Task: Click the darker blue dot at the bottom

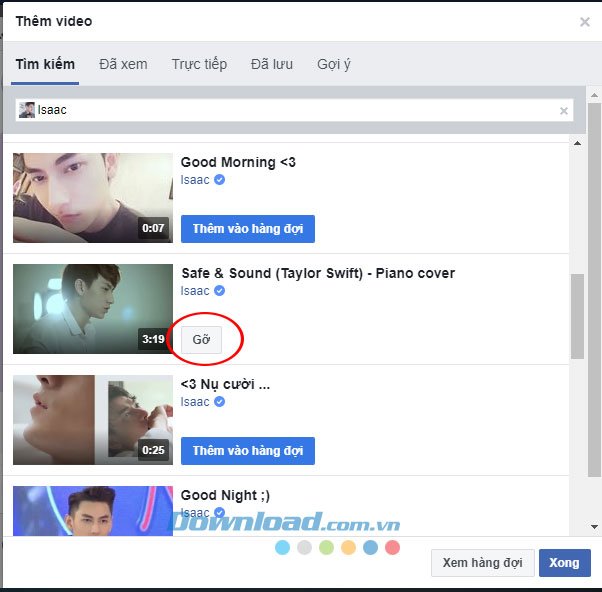Action: tap(370, 547)
